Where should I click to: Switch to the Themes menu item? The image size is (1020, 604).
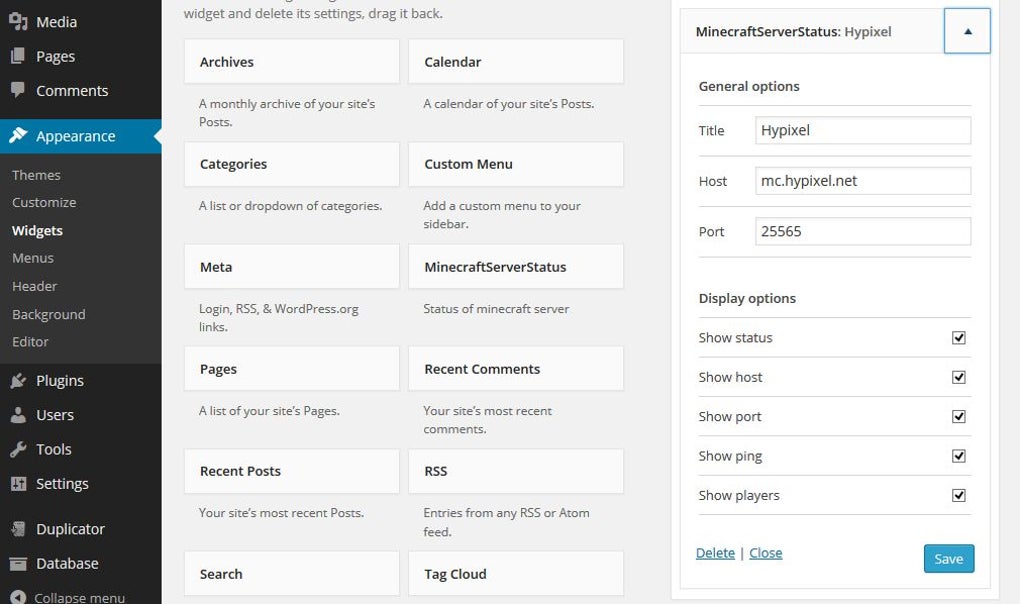tap(36, 174)
